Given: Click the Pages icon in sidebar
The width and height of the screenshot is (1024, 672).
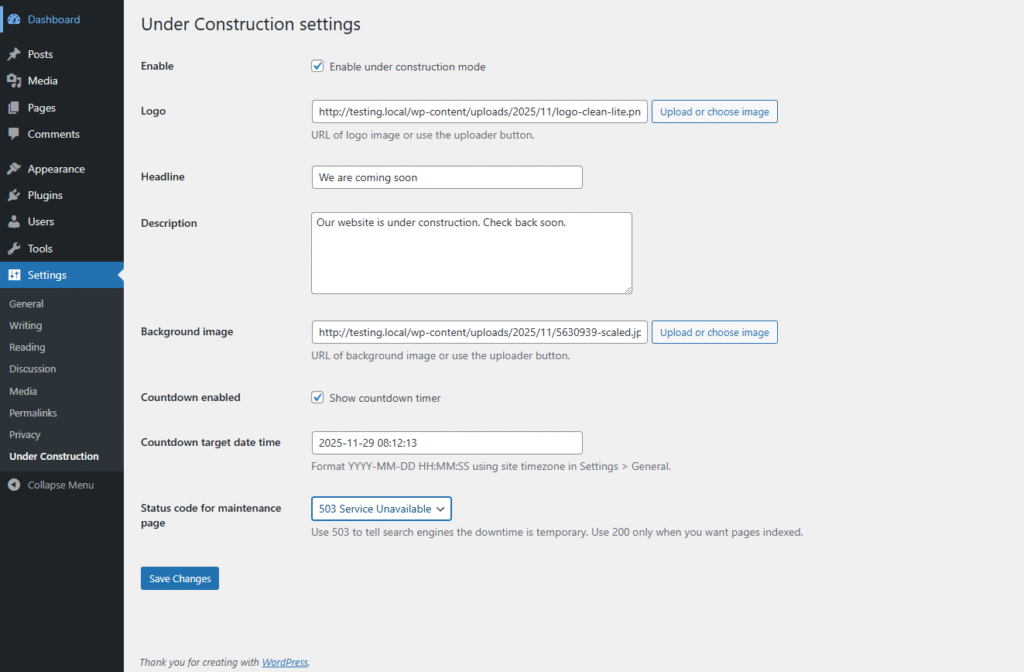Looking at the screenshot, I should coord(13,107).
